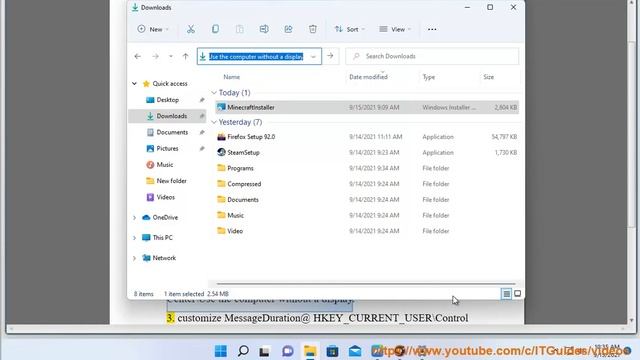Select Music in navigation sidebar
Screen dimensions: 640x360
(165, 164)
